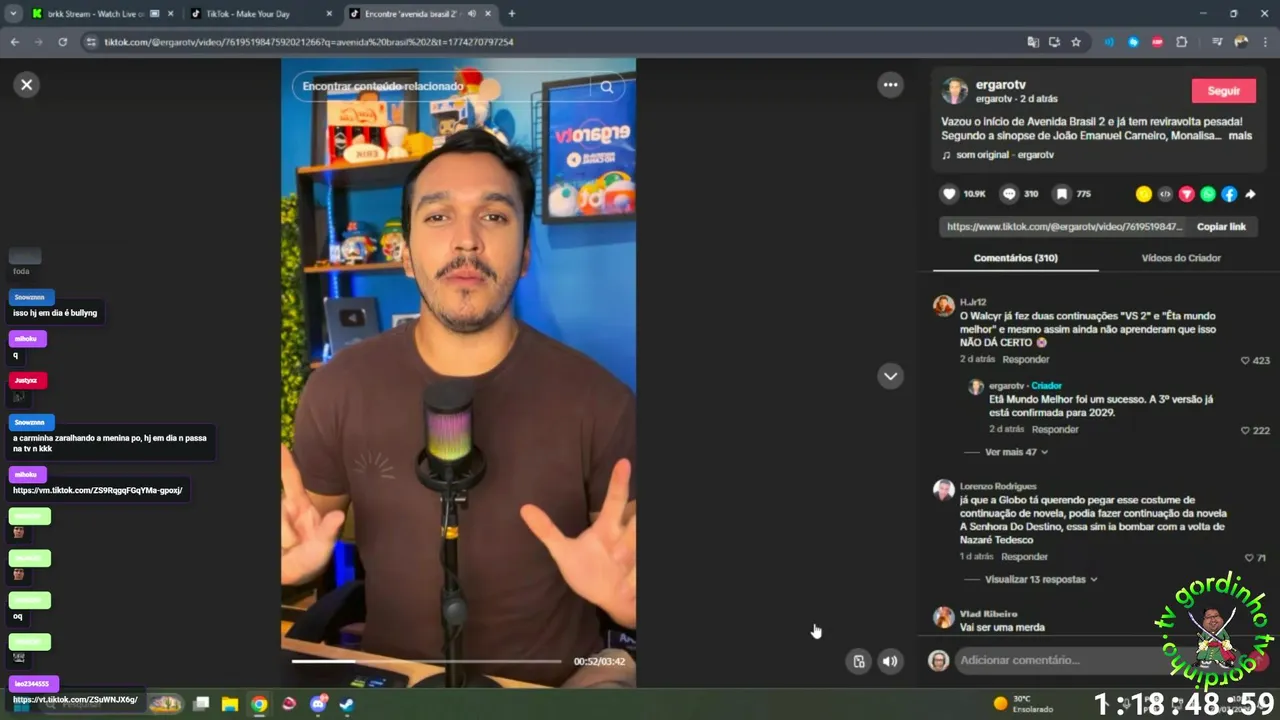Select the video URL text box

(x=1064, y=227)
